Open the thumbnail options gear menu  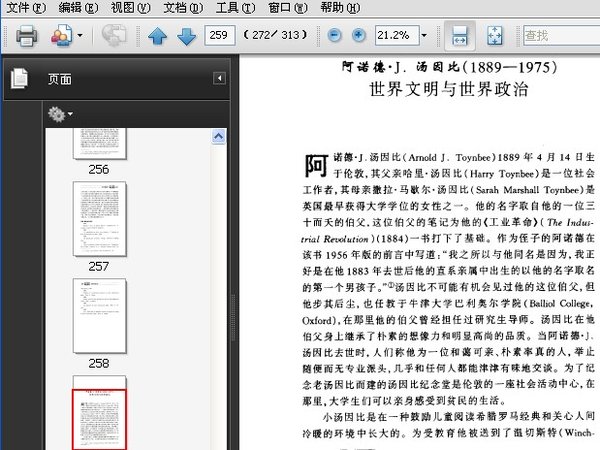pos(58,114)
